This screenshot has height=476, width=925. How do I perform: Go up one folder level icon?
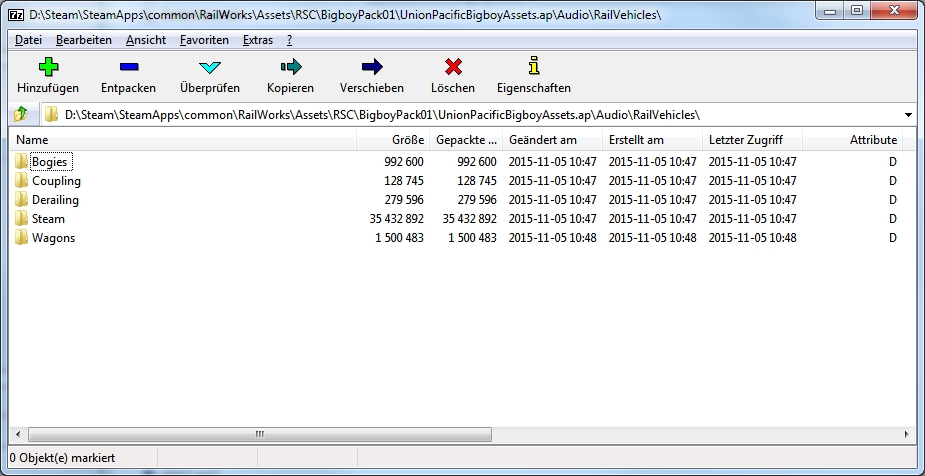pyautogui.click(x=21, y=114)
